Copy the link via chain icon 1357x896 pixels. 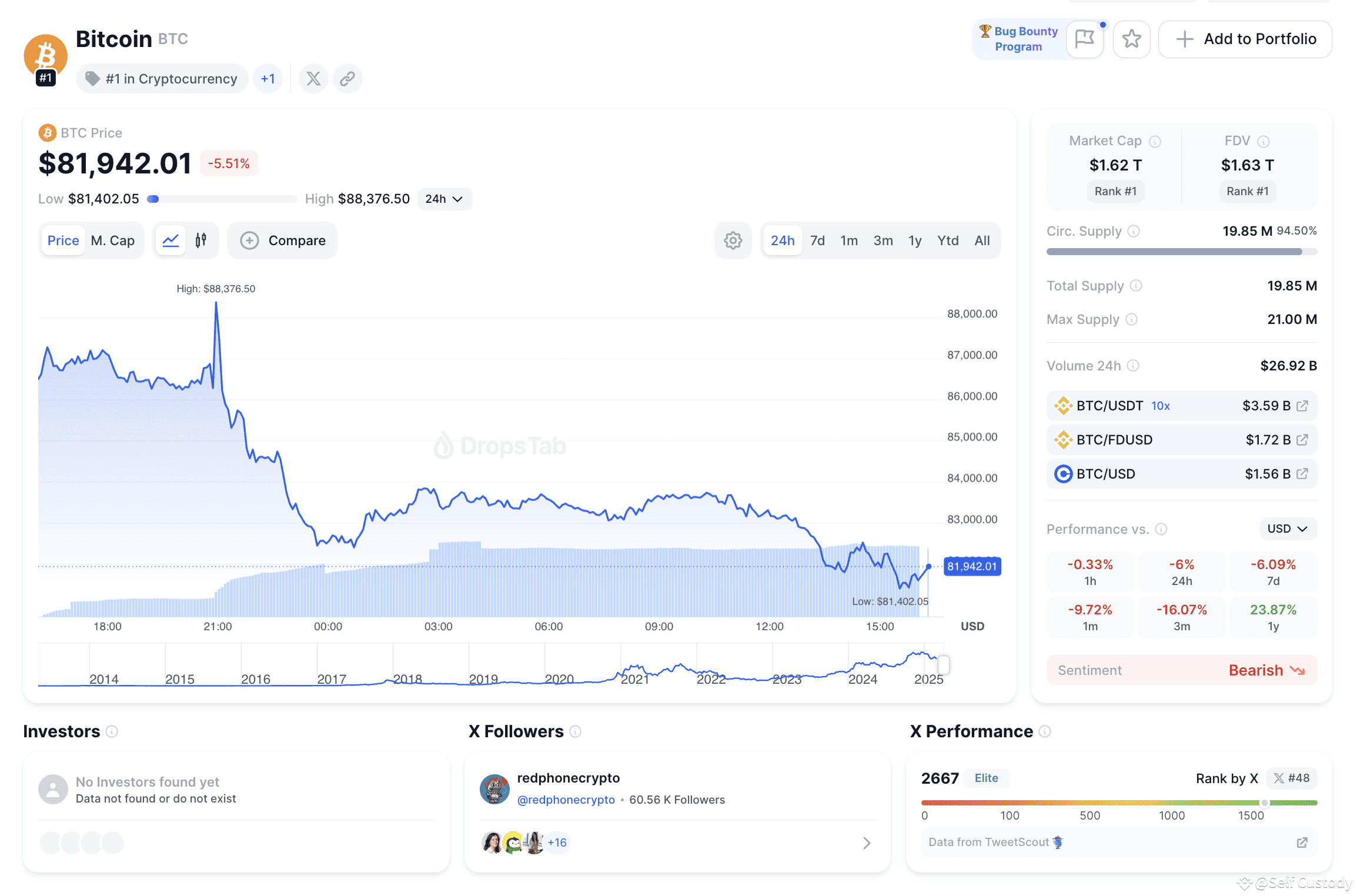[x=347, y=78]
